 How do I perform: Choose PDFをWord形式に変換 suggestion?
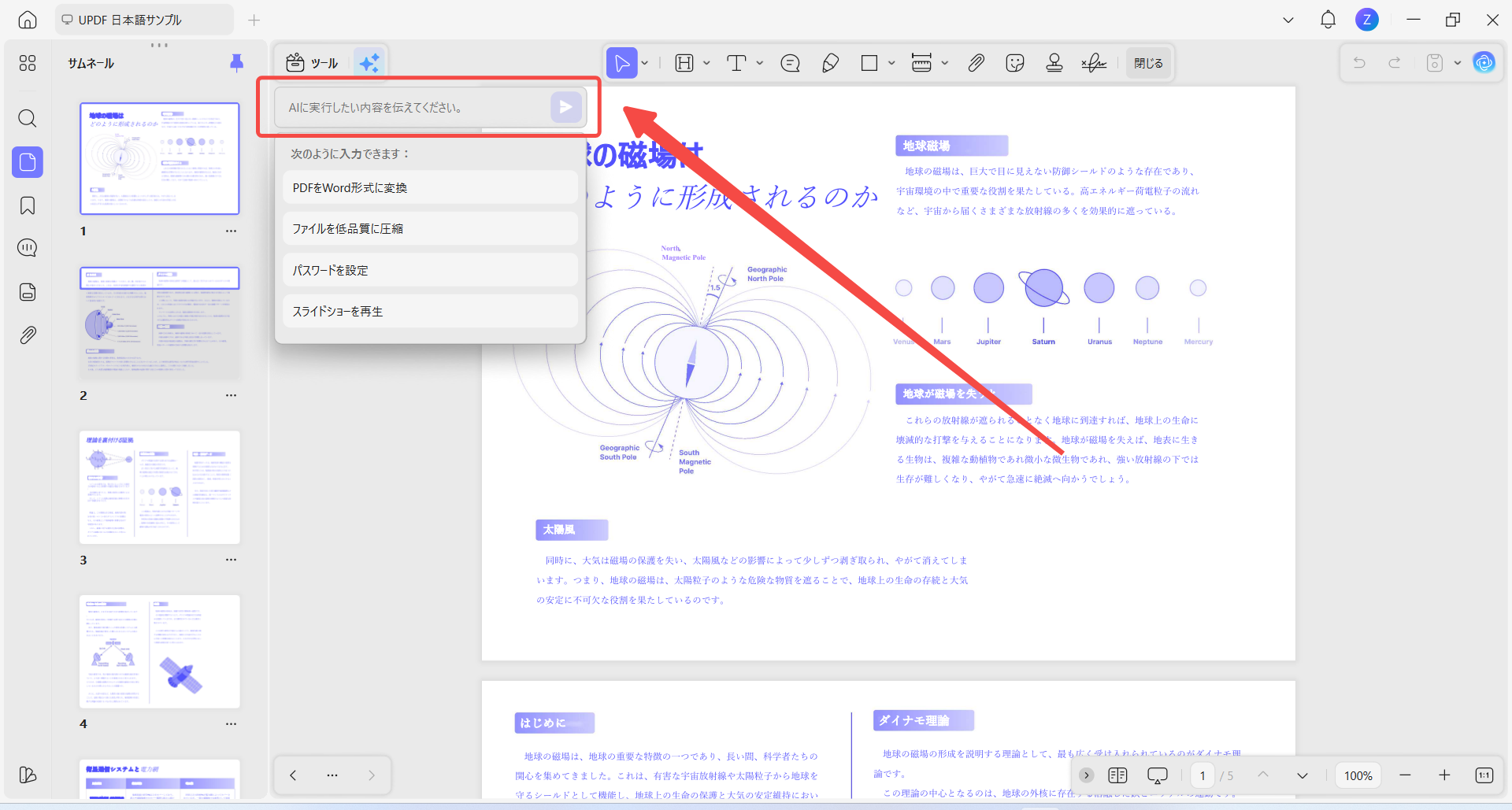[x=430, y=188]
